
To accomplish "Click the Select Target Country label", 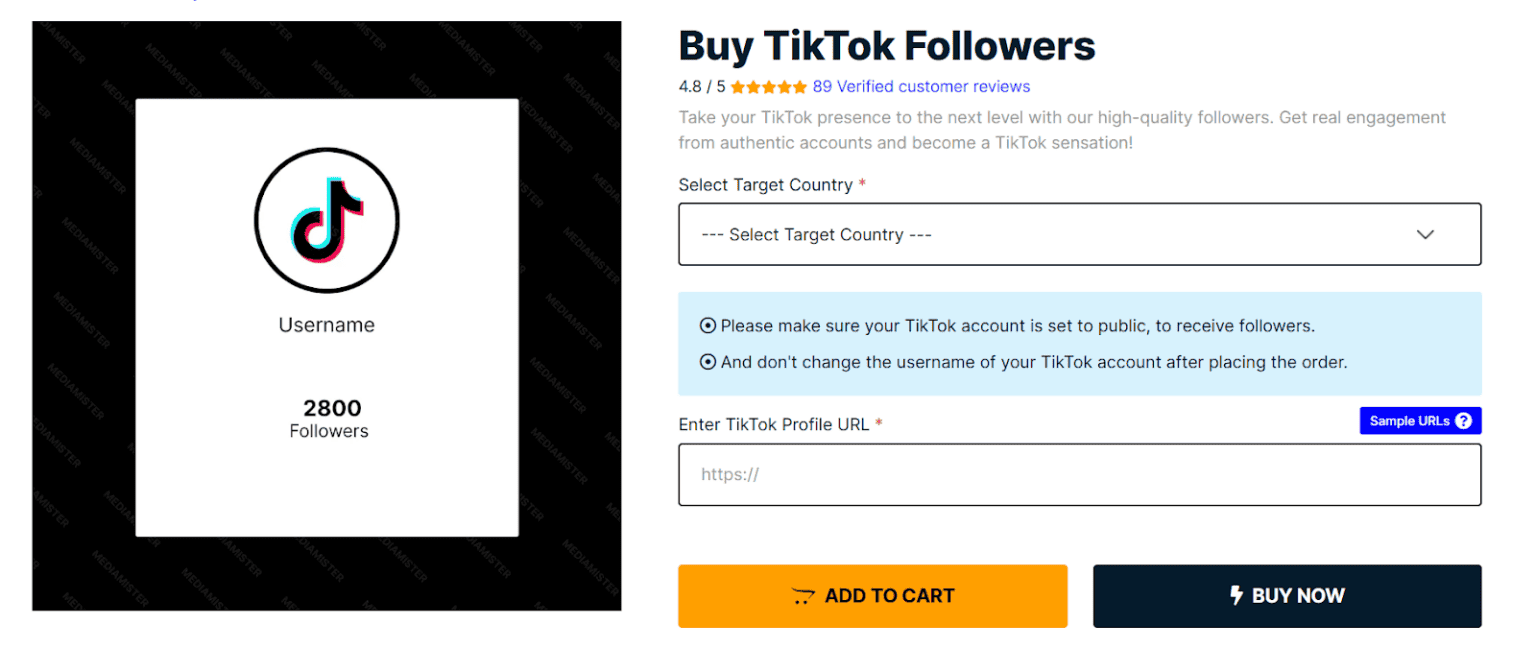I will [x=765, y=185].
